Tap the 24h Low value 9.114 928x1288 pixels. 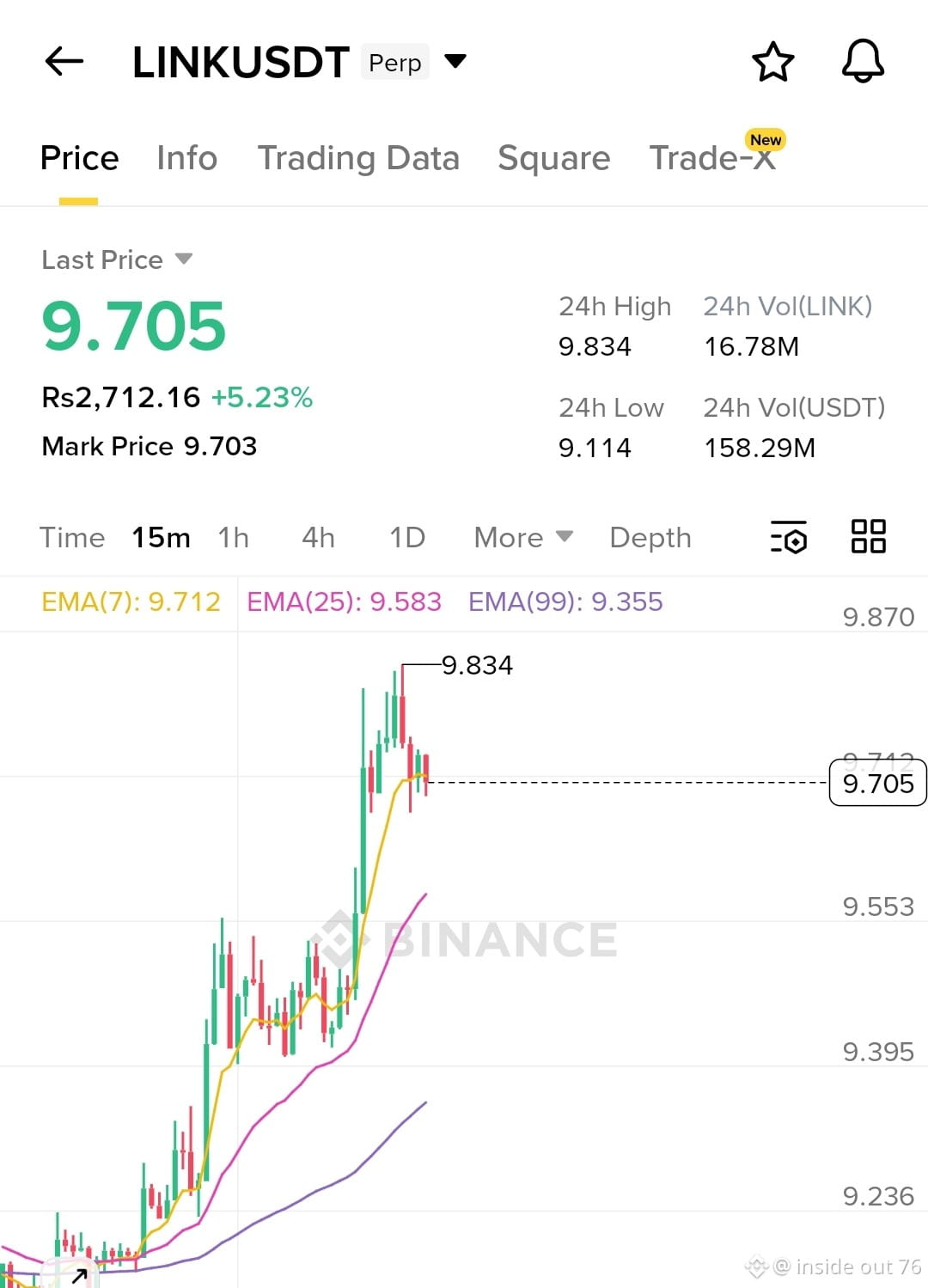point(595,448)
